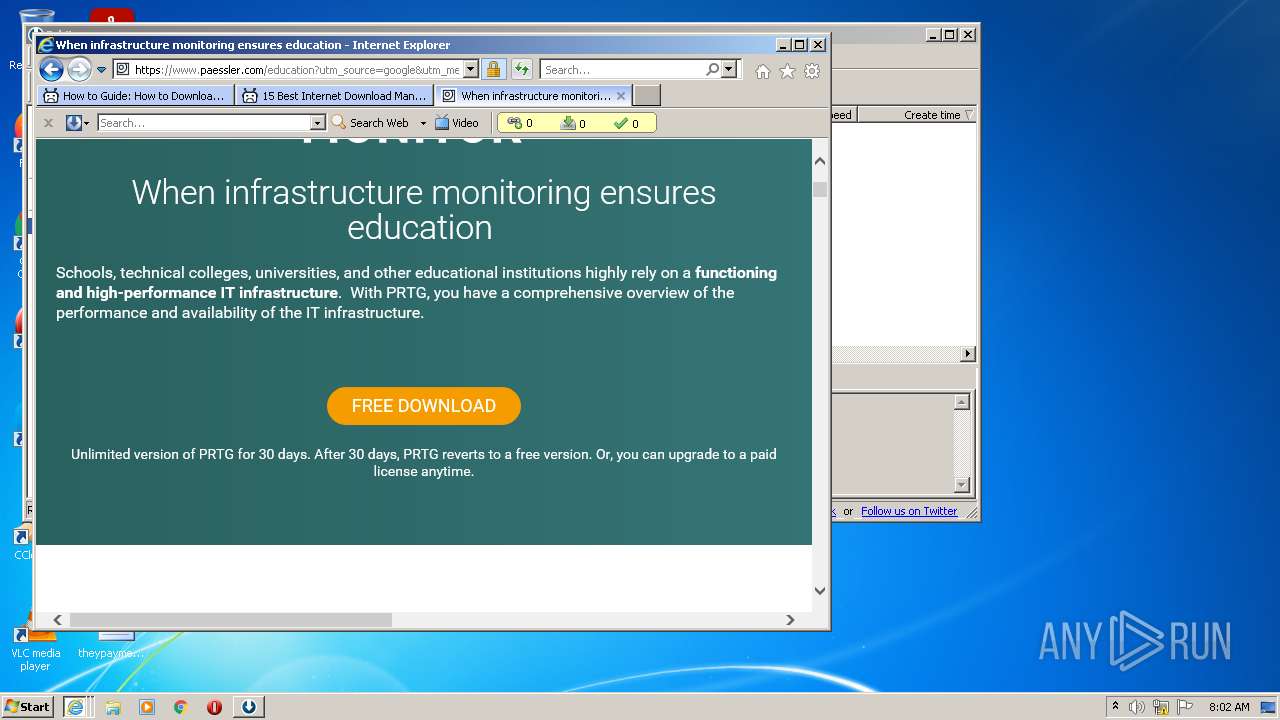Image resolution: width=1280 pixels, height=720 pixels.
Task: Switch to the How to Guide tab
Action: (x=136, y=96)
